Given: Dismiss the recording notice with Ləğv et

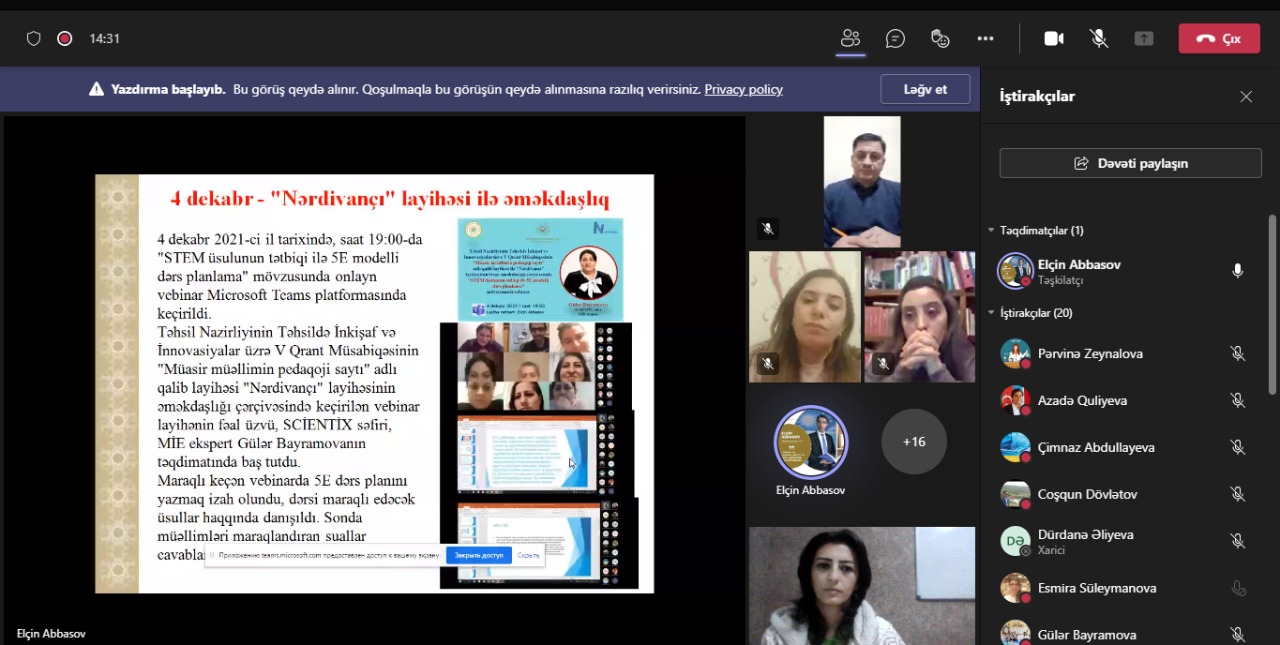Looking at the screenshot, I should pos(925,89).
